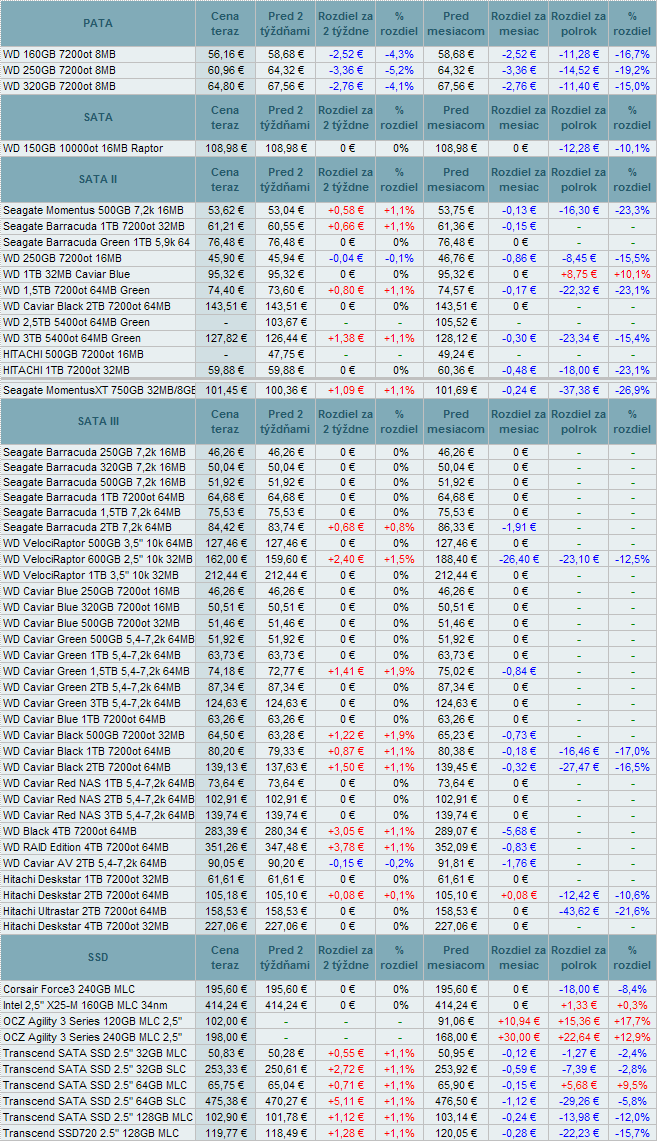
Task: Click Rozdiel za polrok header in SATA III
Action: 578,421
